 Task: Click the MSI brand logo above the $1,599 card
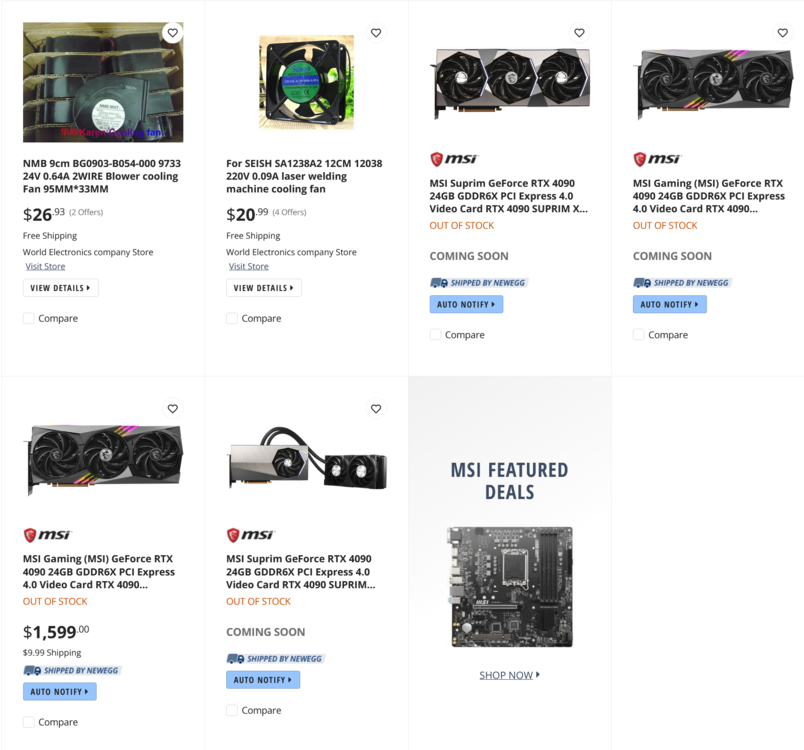48,535
